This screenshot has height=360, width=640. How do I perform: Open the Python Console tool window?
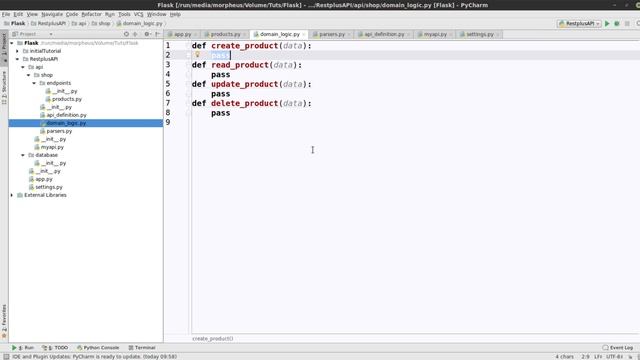tap(98, 348)
